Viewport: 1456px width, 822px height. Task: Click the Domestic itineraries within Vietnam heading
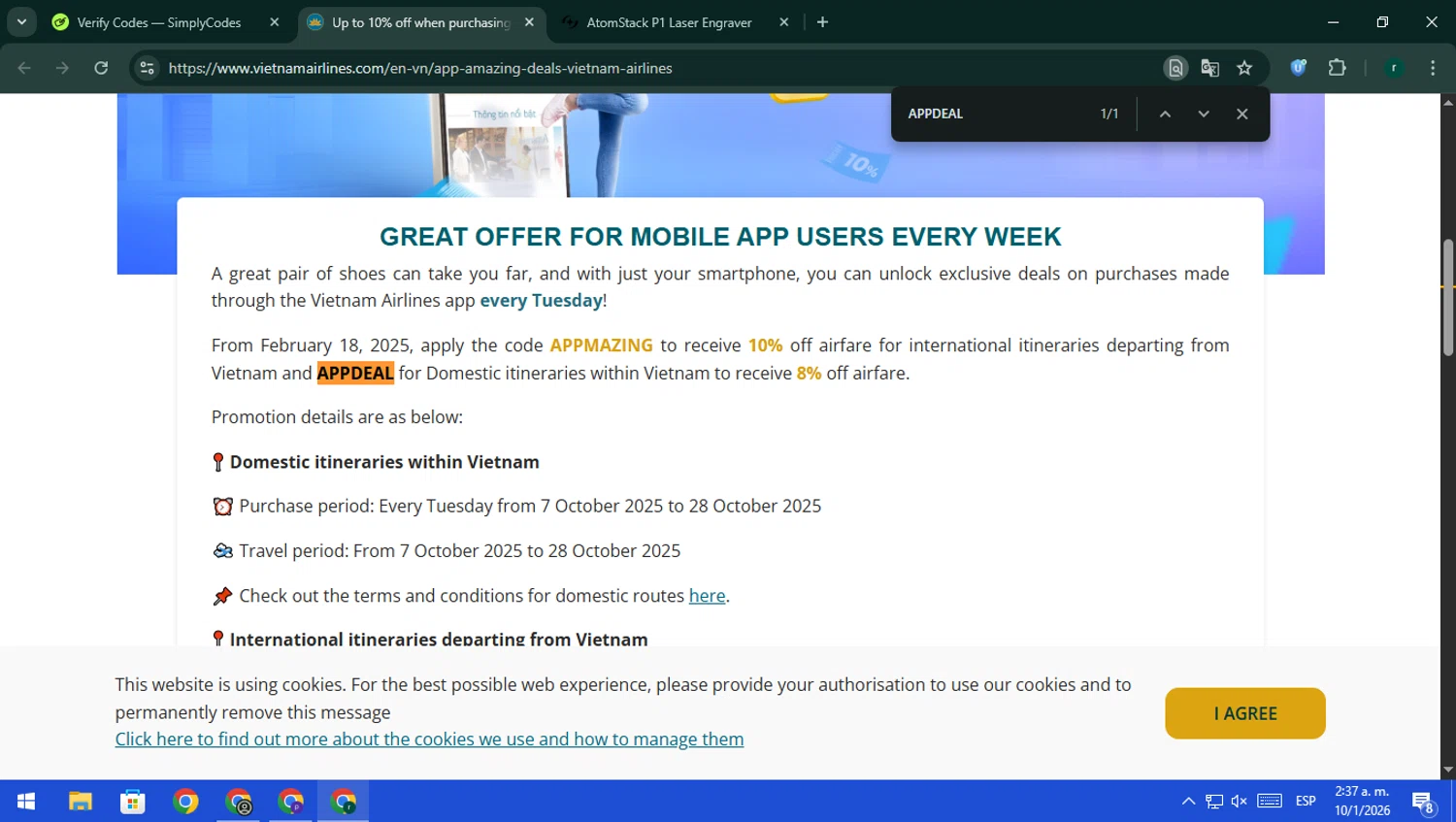click(384, 462)
